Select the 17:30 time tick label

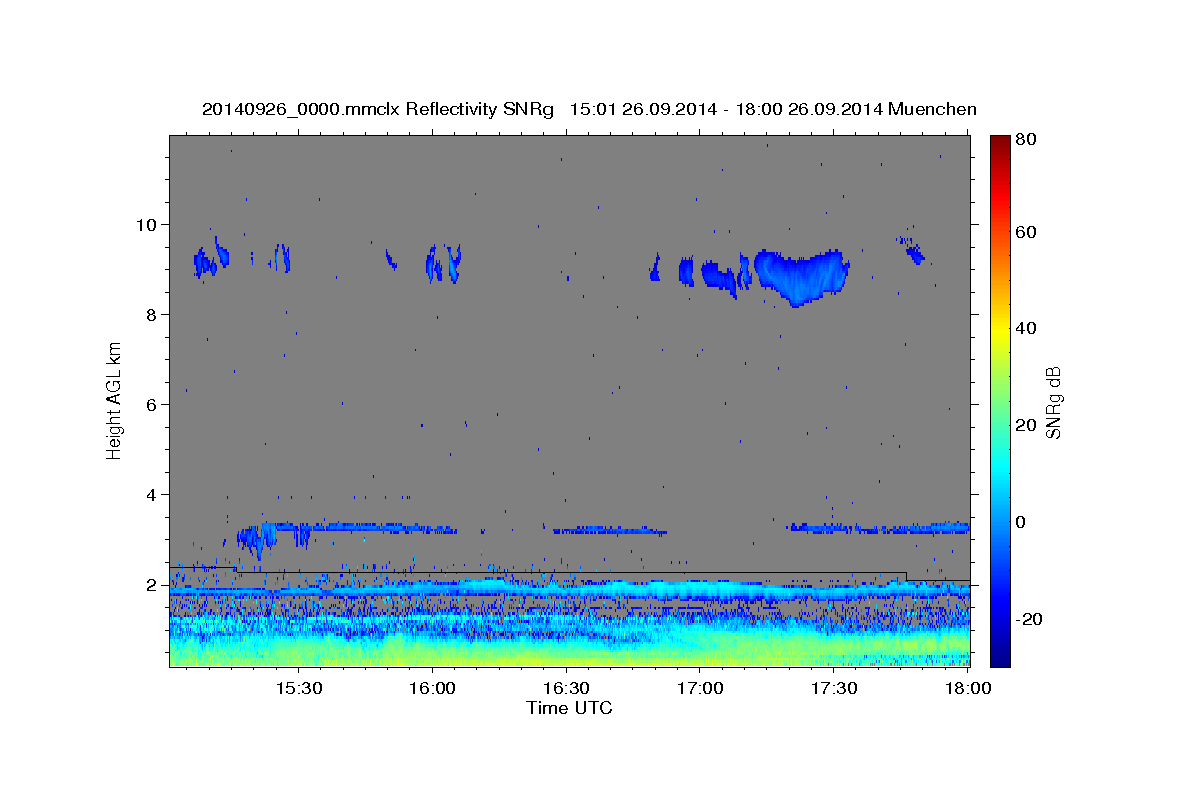point(834,689)
